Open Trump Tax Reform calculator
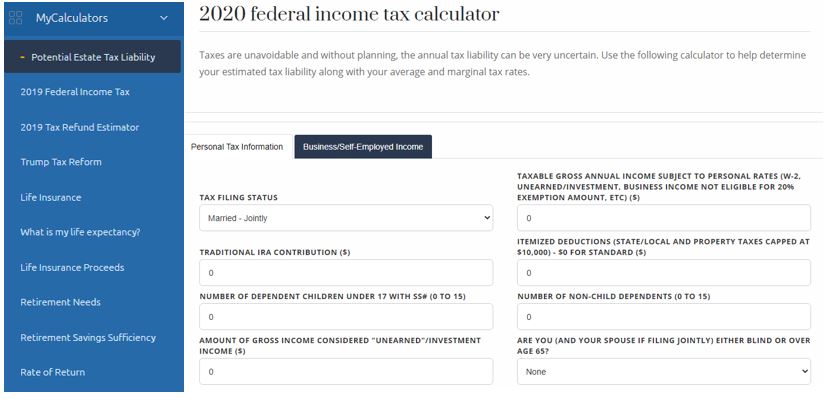Image resolution: width=828 pixels, height=404 pixels. point(61,162)
